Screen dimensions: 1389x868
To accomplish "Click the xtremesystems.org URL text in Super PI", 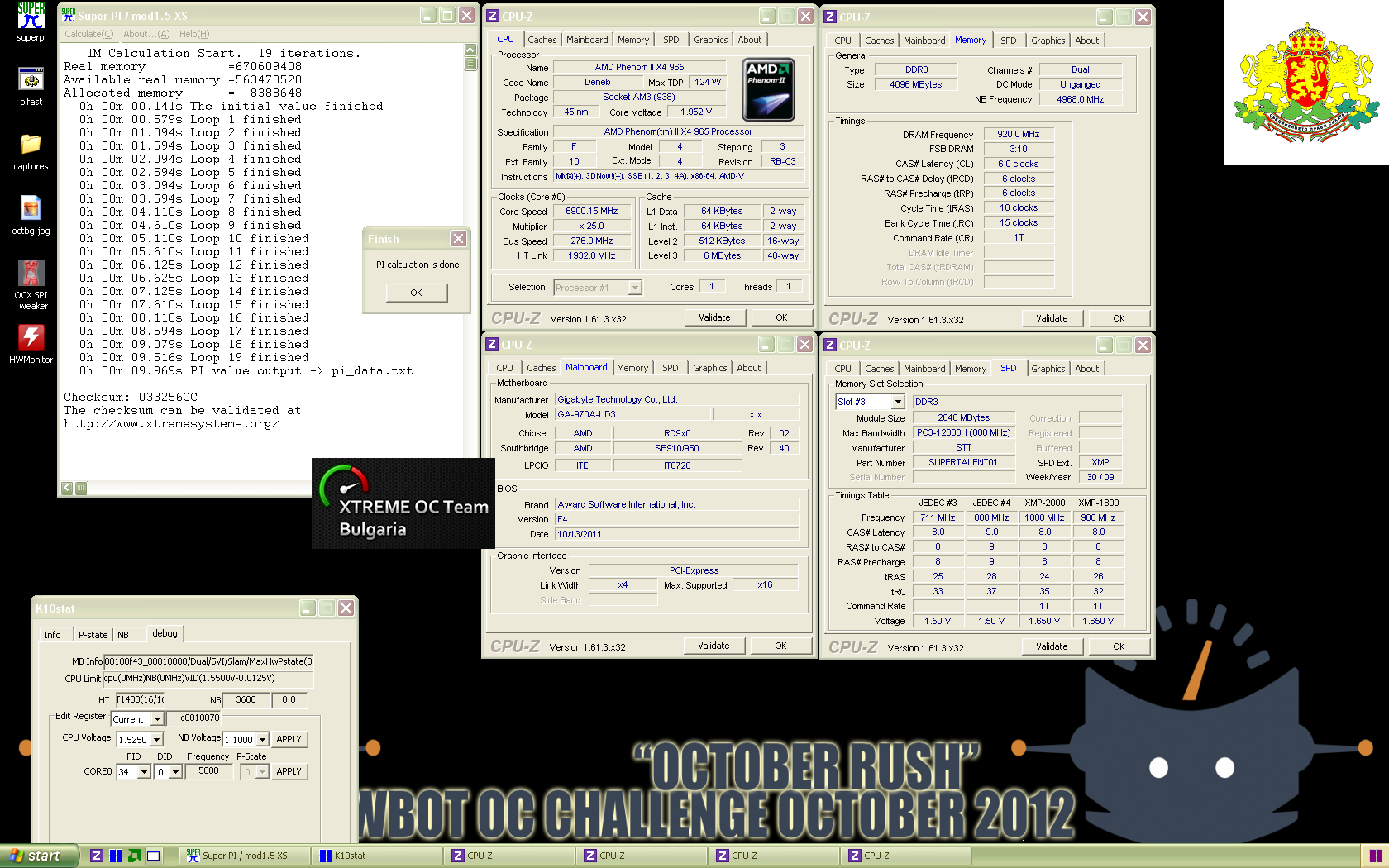I will coord(172,424).
